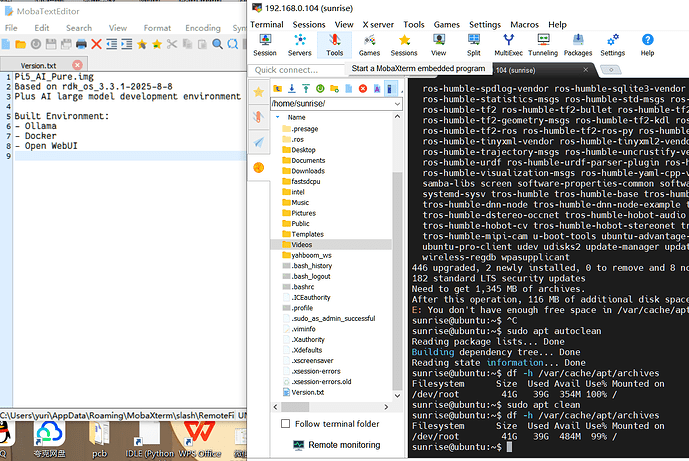
Task: Click the Print icon in MobaTextEditor
Action: click(x=81, y=44)
